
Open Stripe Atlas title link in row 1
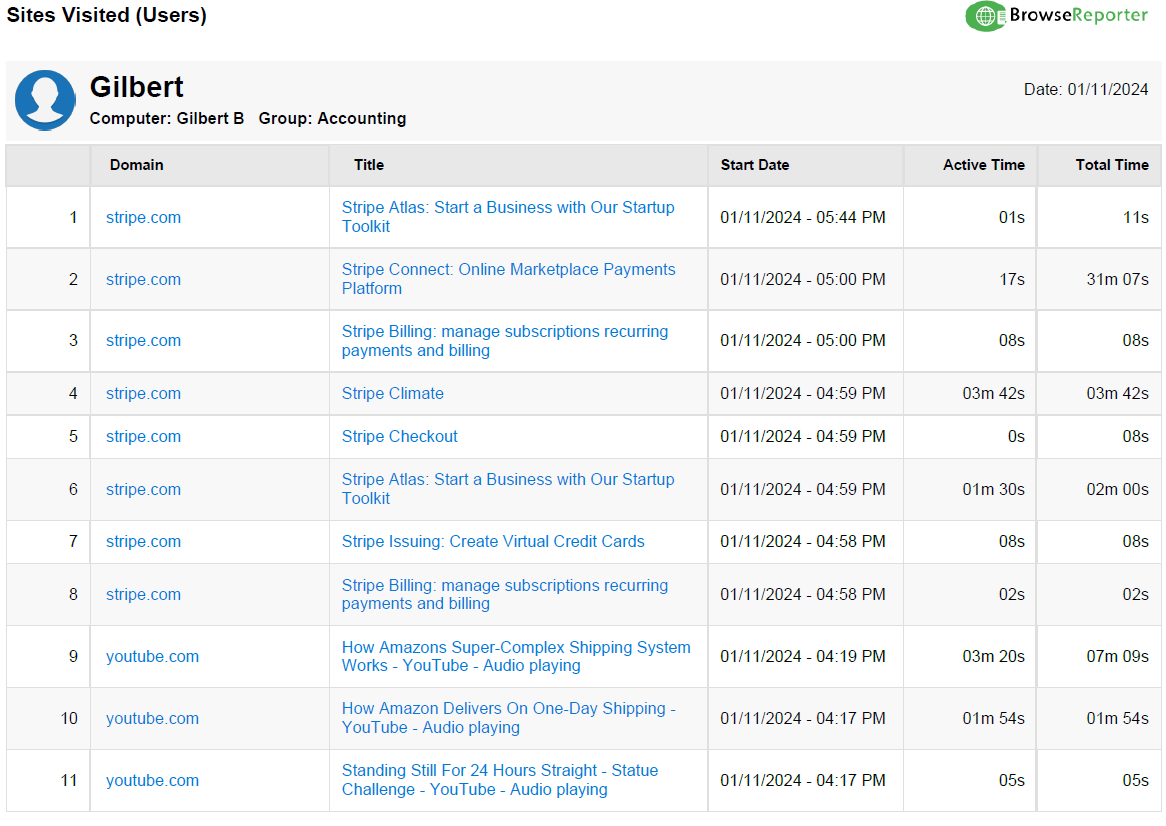click(x=508, y=217)
